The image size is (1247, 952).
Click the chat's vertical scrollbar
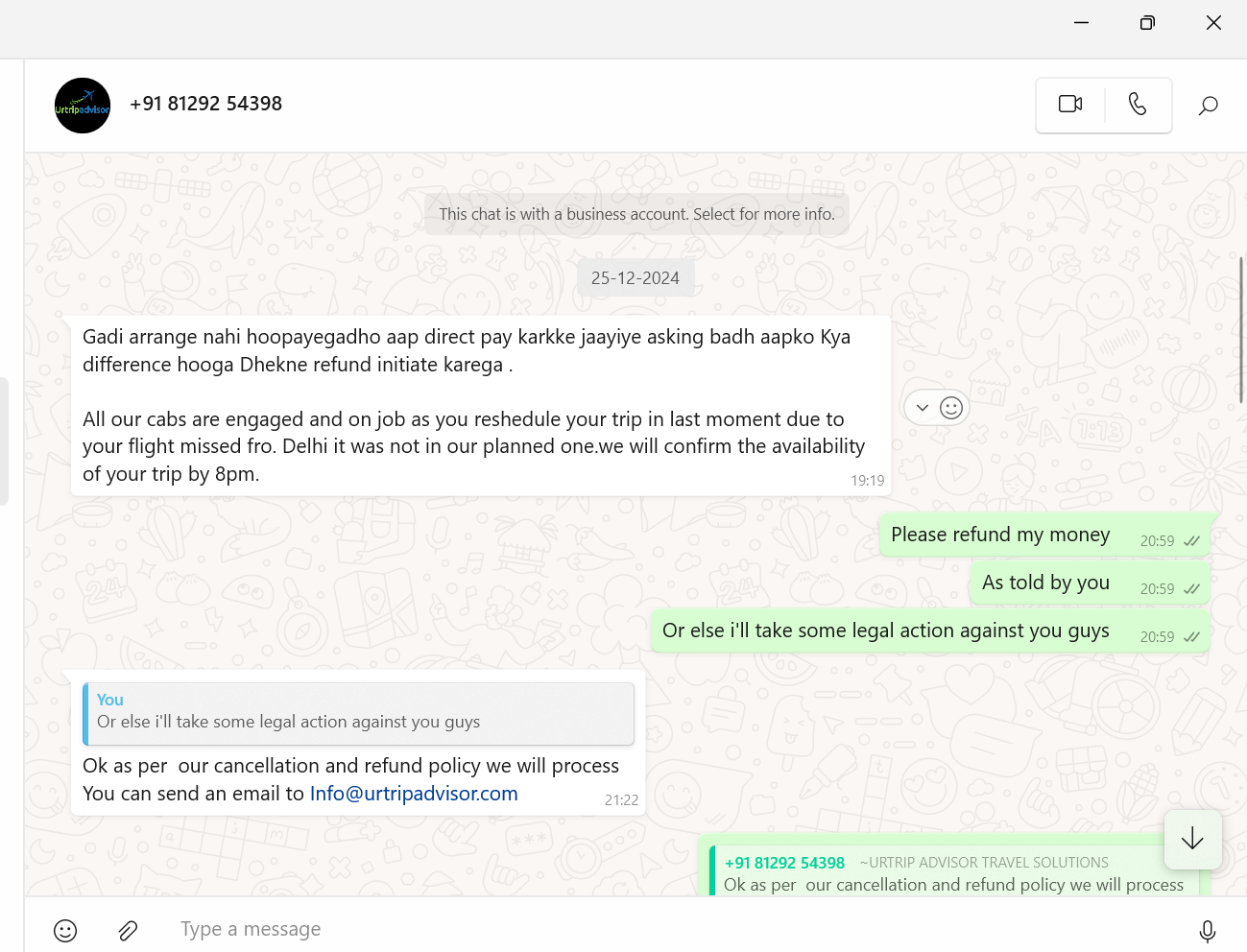pos(1241,331)
